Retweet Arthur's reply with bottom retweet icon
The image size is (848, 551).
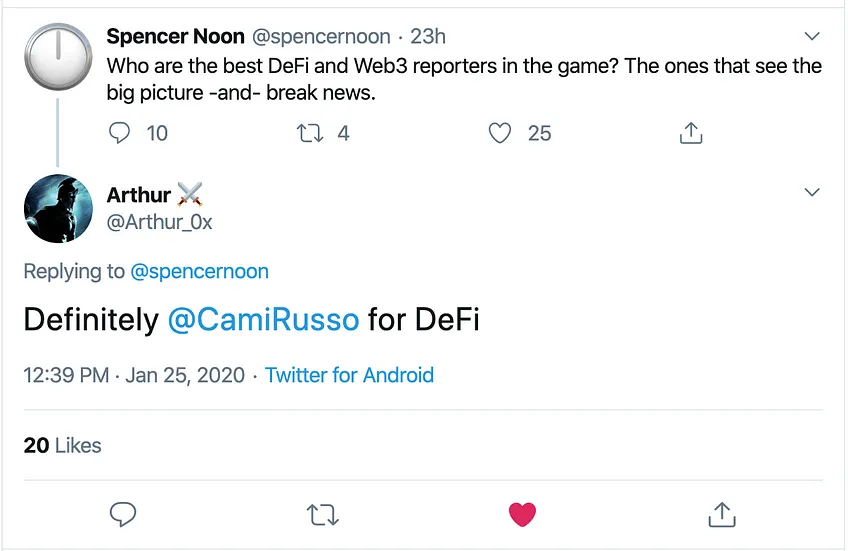coord(322,515)
